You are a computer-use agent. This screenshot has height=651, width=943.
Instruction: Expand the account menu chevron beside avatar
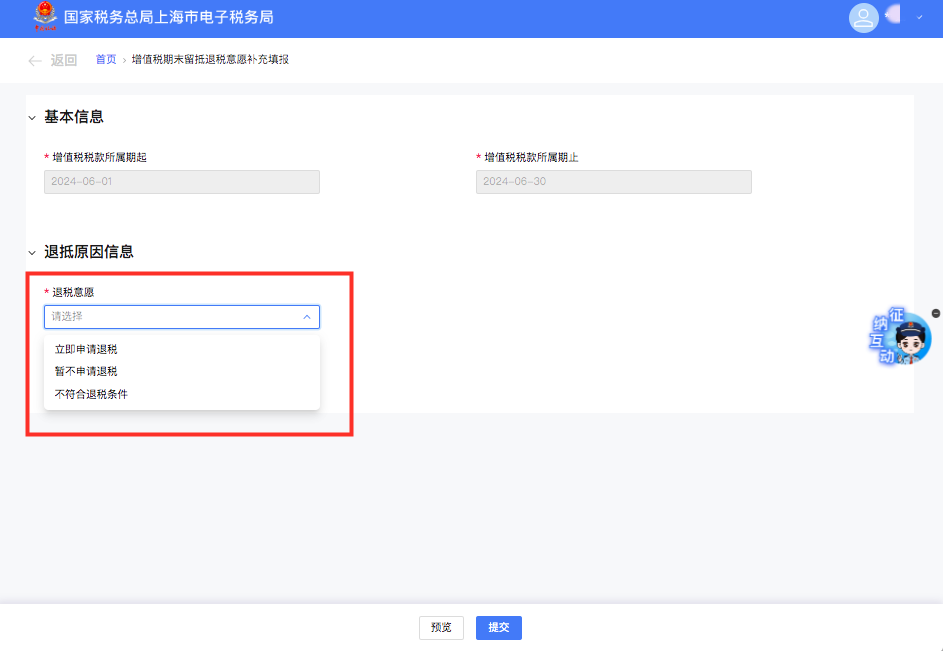point(920,17)
